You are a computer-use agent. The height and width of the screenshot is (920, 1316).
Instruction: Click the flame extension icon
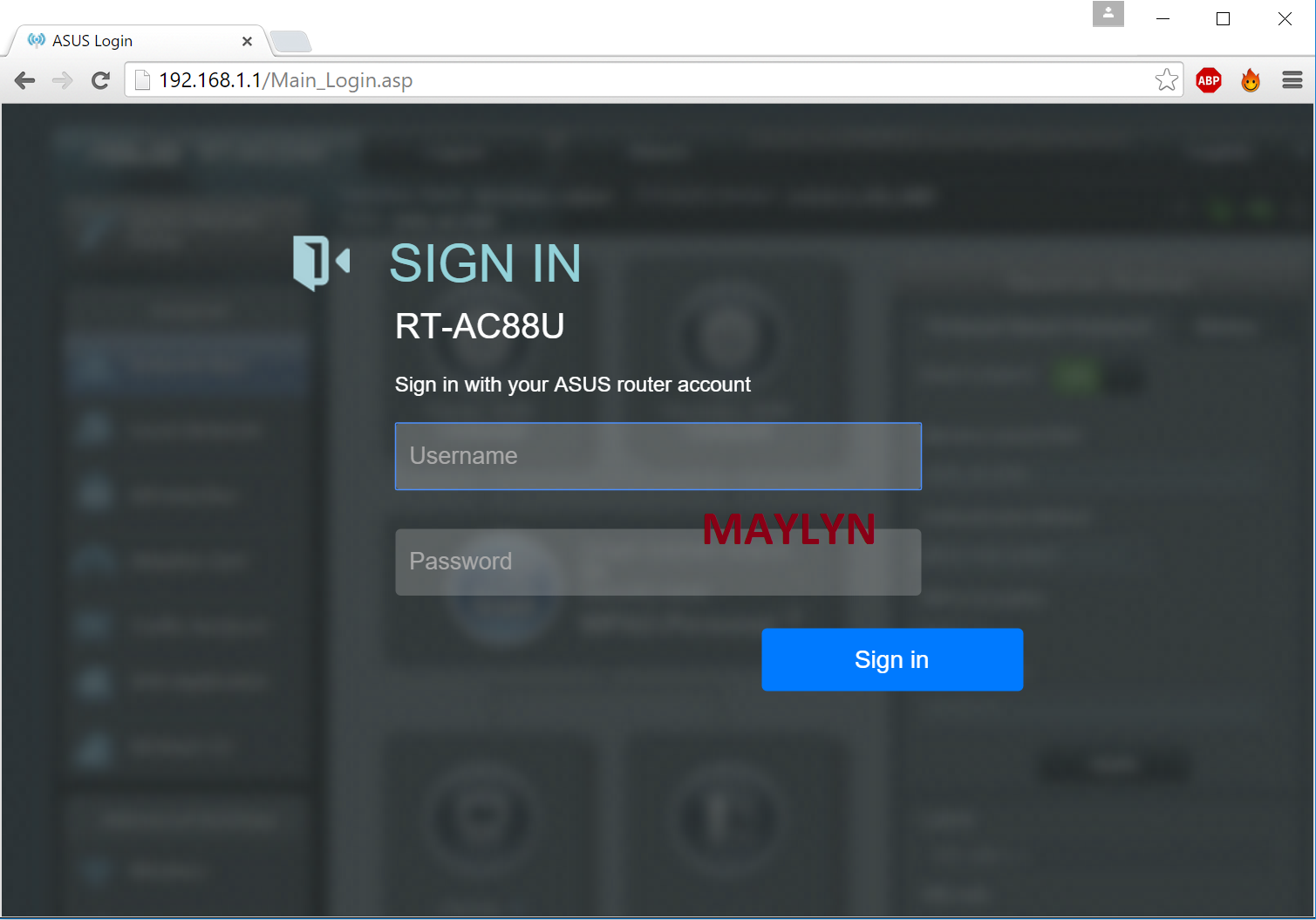click(x=1251, y=81)
